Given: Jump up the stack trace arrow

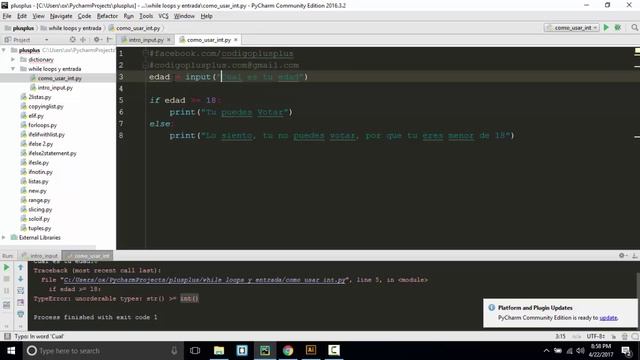Looking at the screenshot, I should [20, 267].
